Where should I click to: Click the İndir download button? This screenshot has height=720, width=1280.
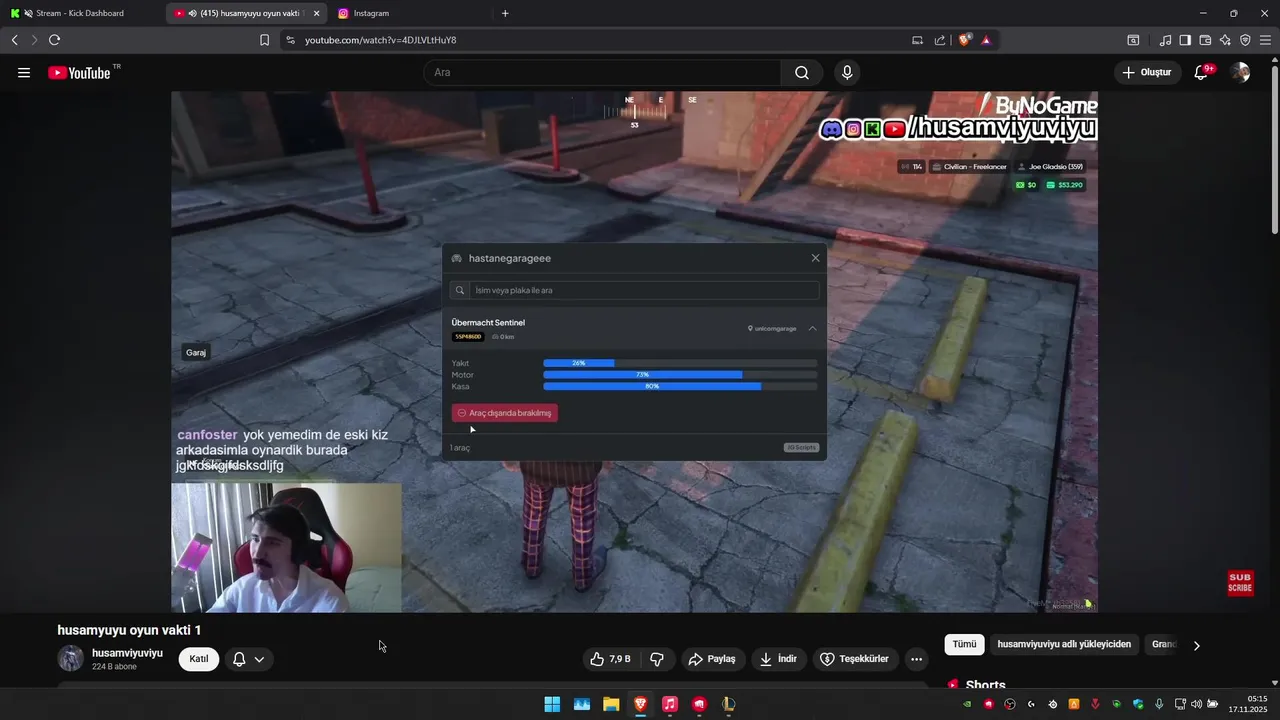coord(778,659)
